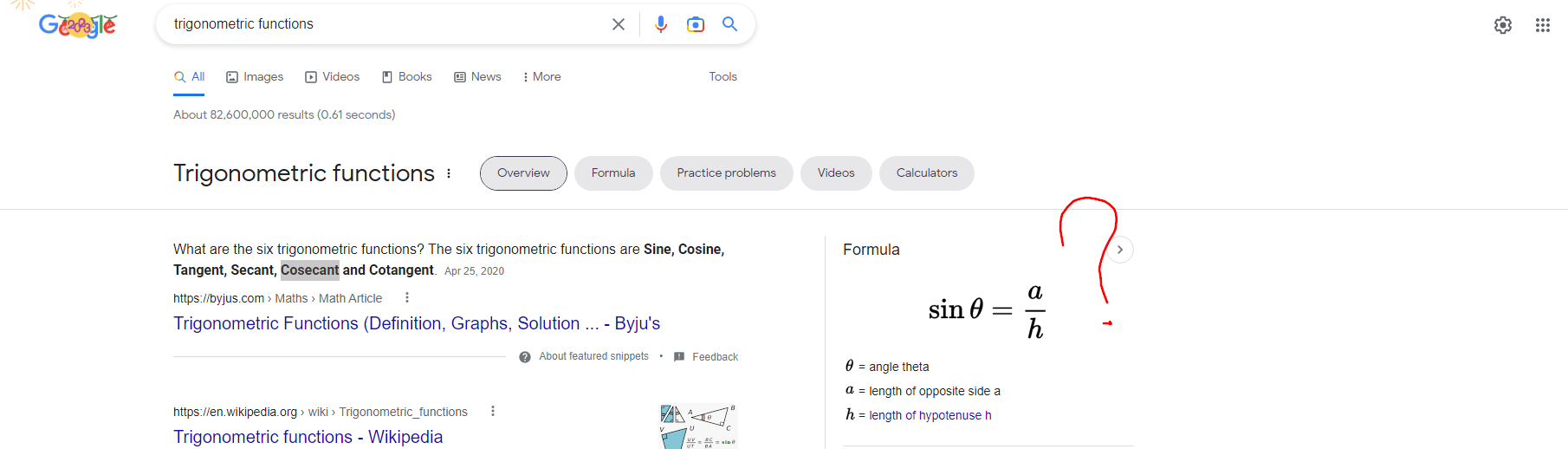Image resolution: width=1568 pixels, height=449 pixels.
Task: Switch to the Images tab
Action: point(255,76)
